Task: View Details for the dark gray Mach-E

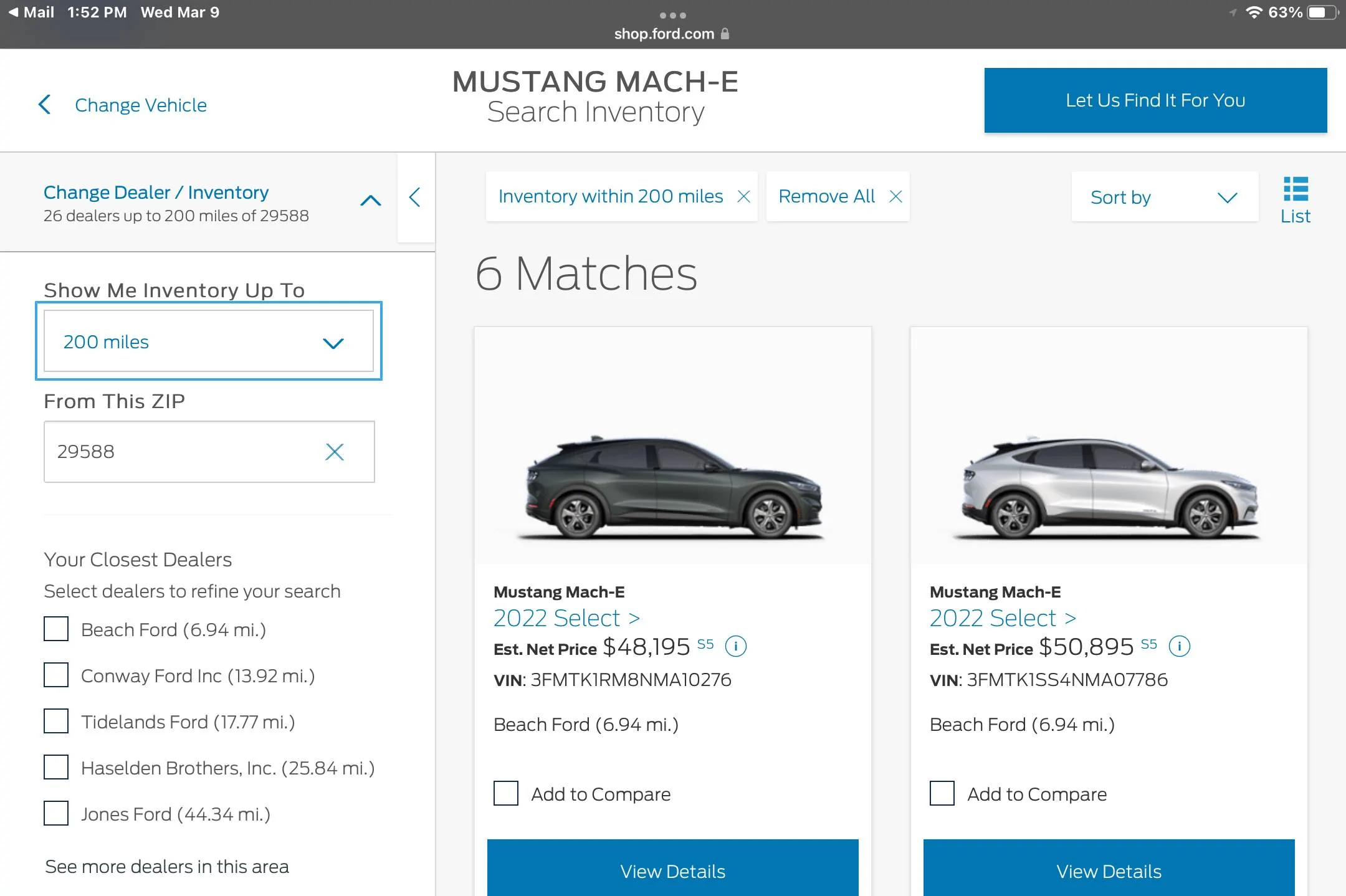Action: (x=673, y=870)
